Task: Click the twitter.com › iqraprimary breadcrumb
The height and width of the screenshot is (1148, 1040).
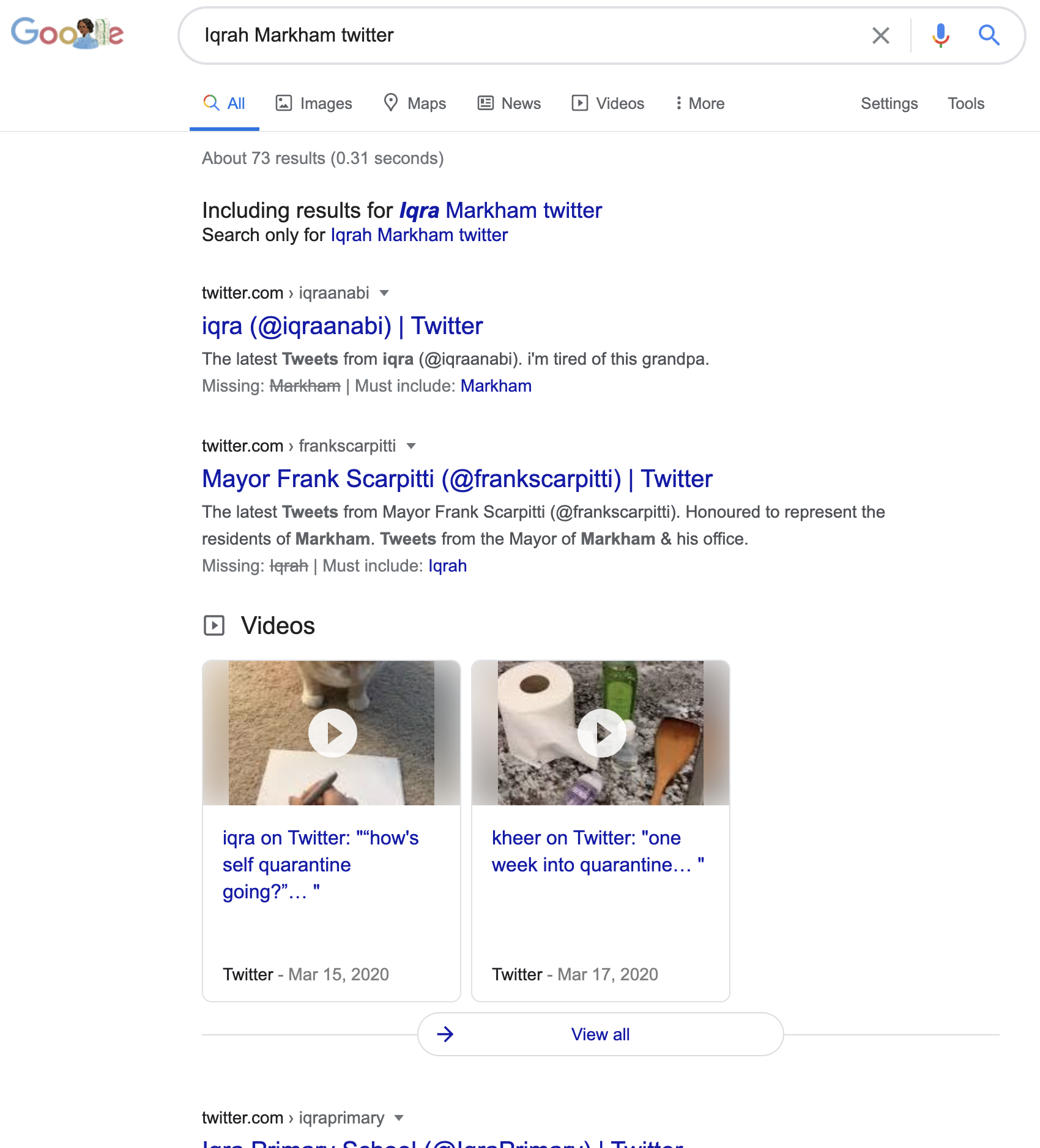Action: click(293, 1118)
